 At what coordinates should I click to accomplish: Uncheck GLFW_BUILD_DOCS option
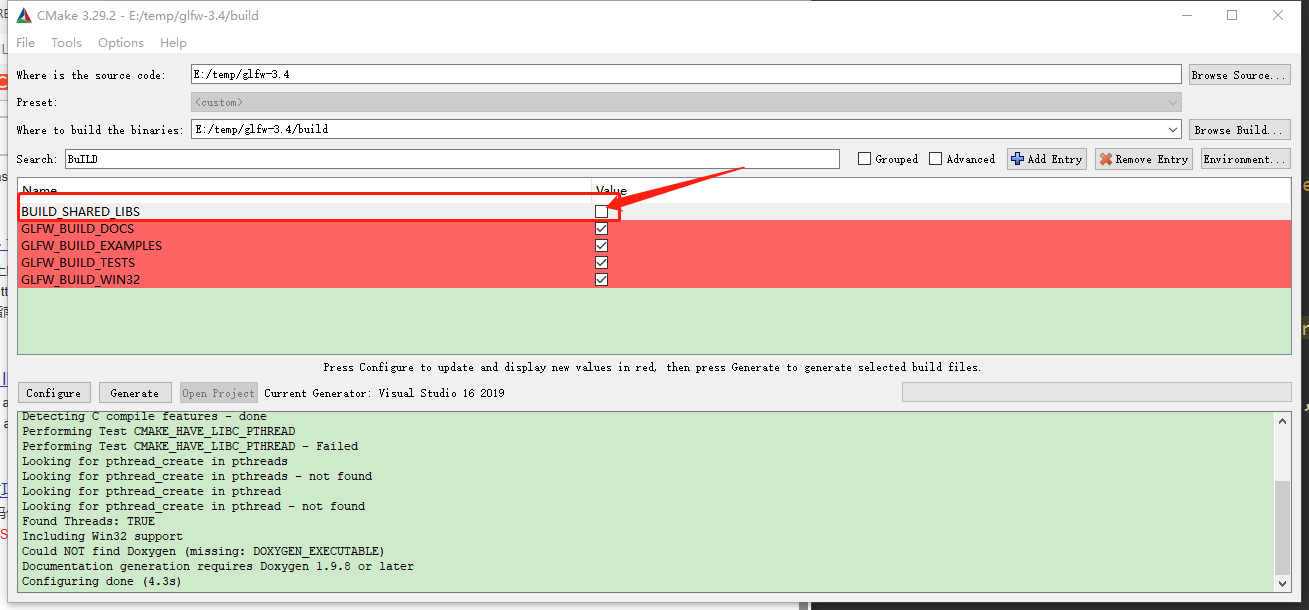[601, 229]
